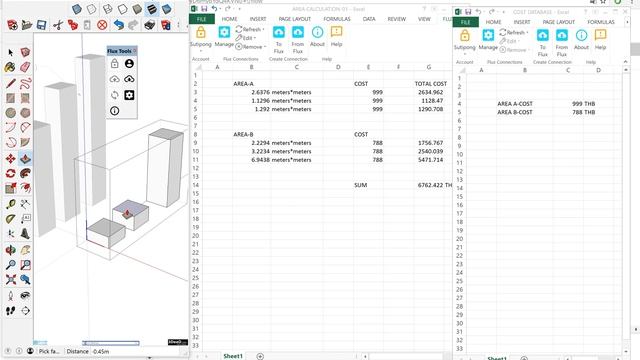Open Refresh dropdown in Cost Database window

[x=513, y=32]
